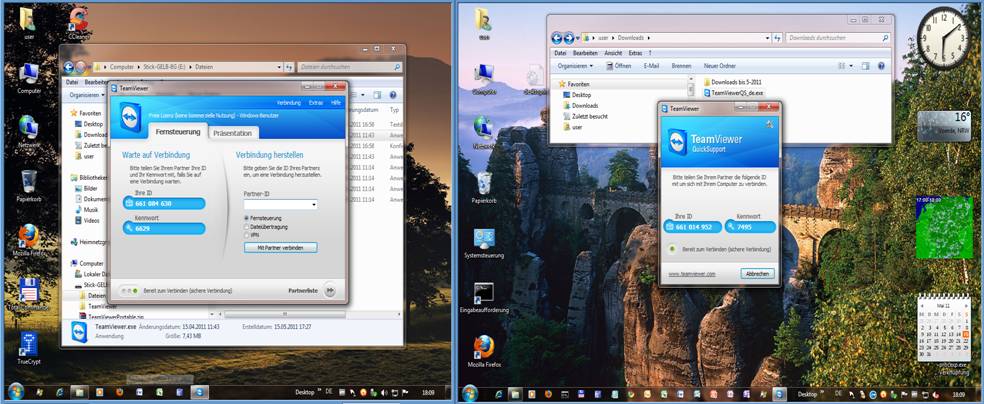Screen dimensions: 984x404
Task: Click the forward arrow in Downloads explorer window
Action: (x=569, y=38)
